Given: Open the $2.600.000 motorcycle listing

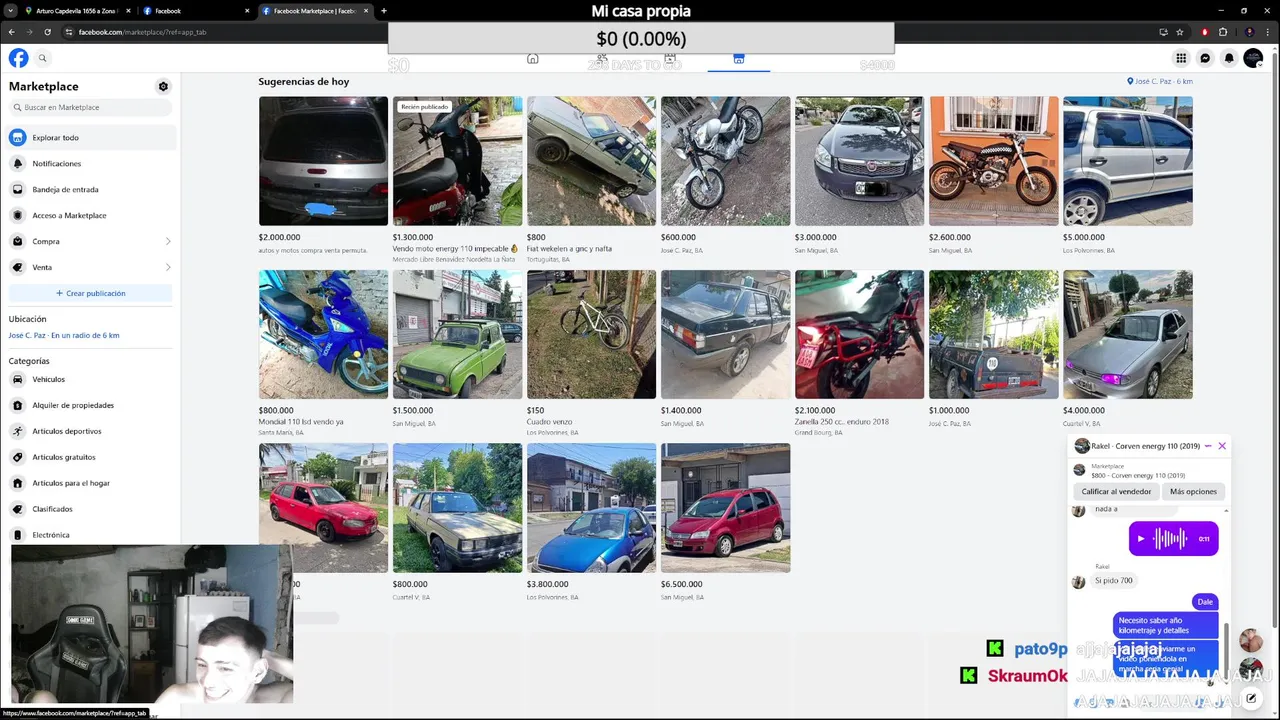Looking at the screenshot, I should click(993, 161).
